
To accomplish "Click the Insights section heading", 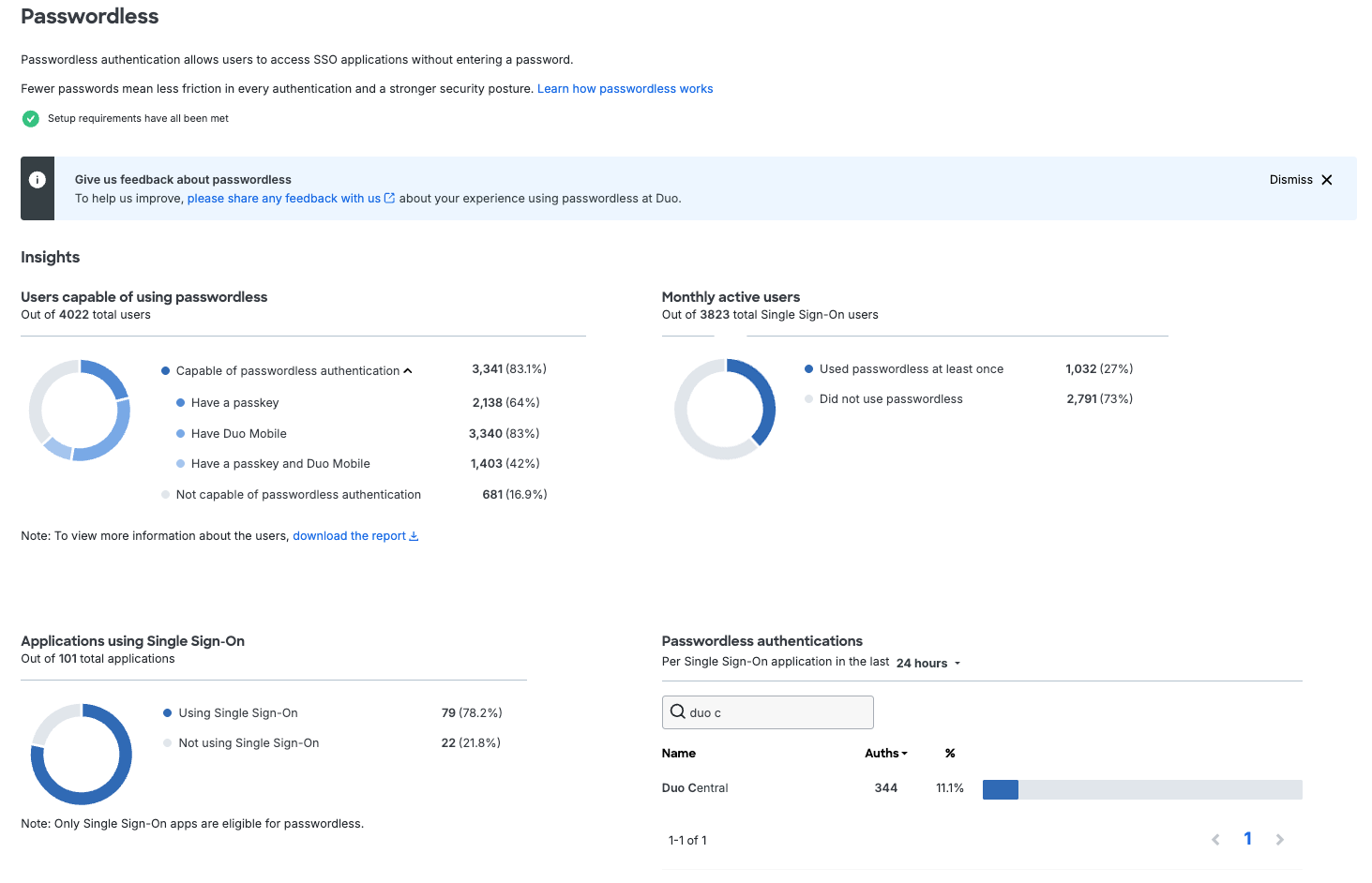I will click(x=51, y=257).
